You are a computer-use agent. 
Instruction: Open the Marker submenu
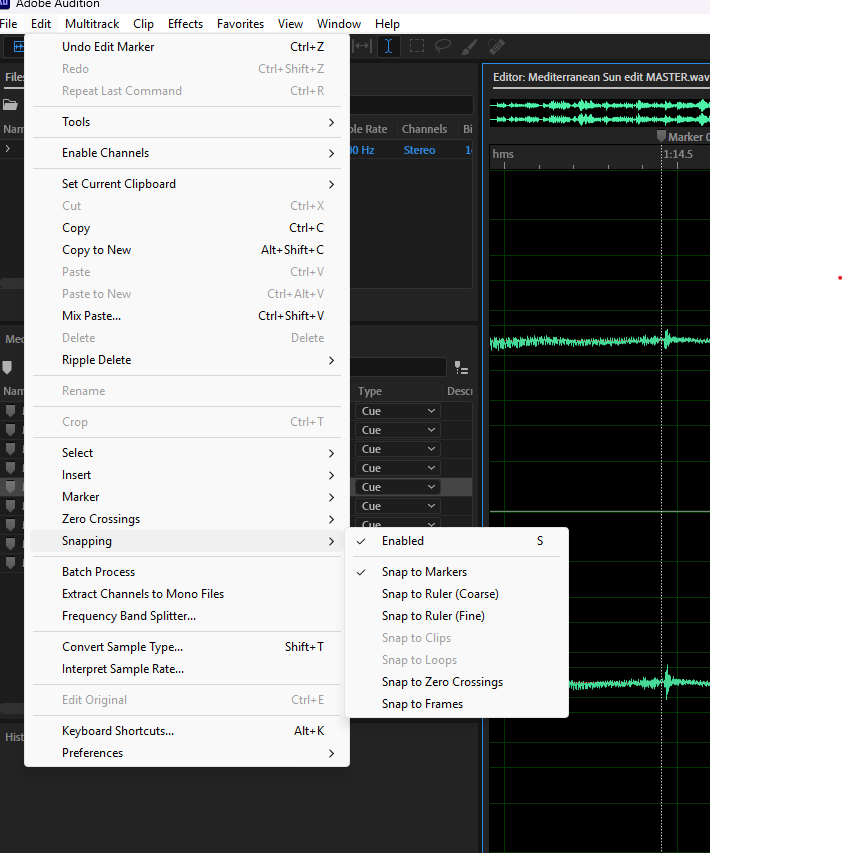[x=187, y=497]
